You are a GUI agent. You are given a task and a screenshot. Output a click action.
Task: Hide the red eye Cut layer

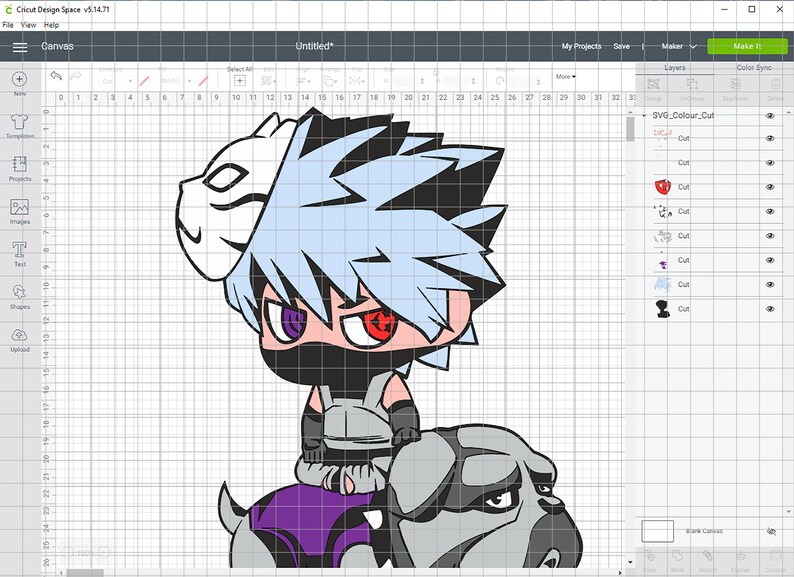click(x=770, y=187)
